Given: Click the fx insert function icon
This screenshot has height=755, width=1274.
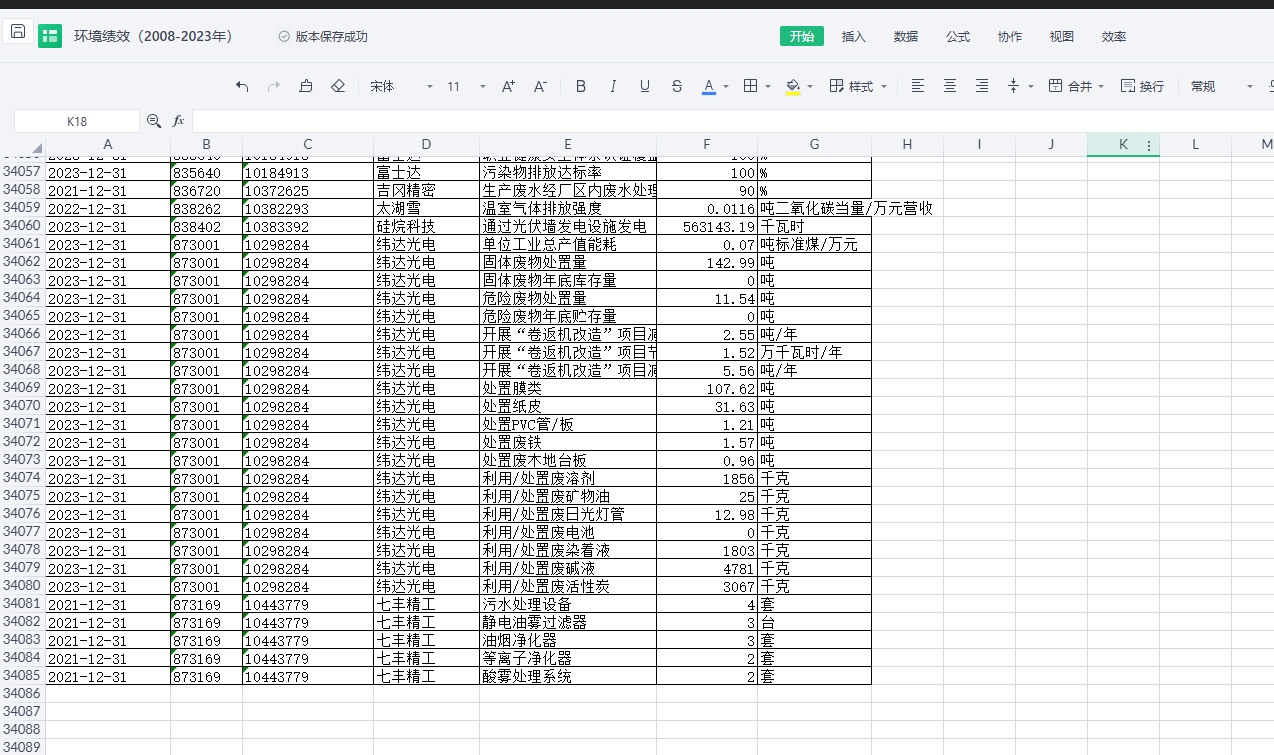Looking at the screenshot, I should 179,121.
